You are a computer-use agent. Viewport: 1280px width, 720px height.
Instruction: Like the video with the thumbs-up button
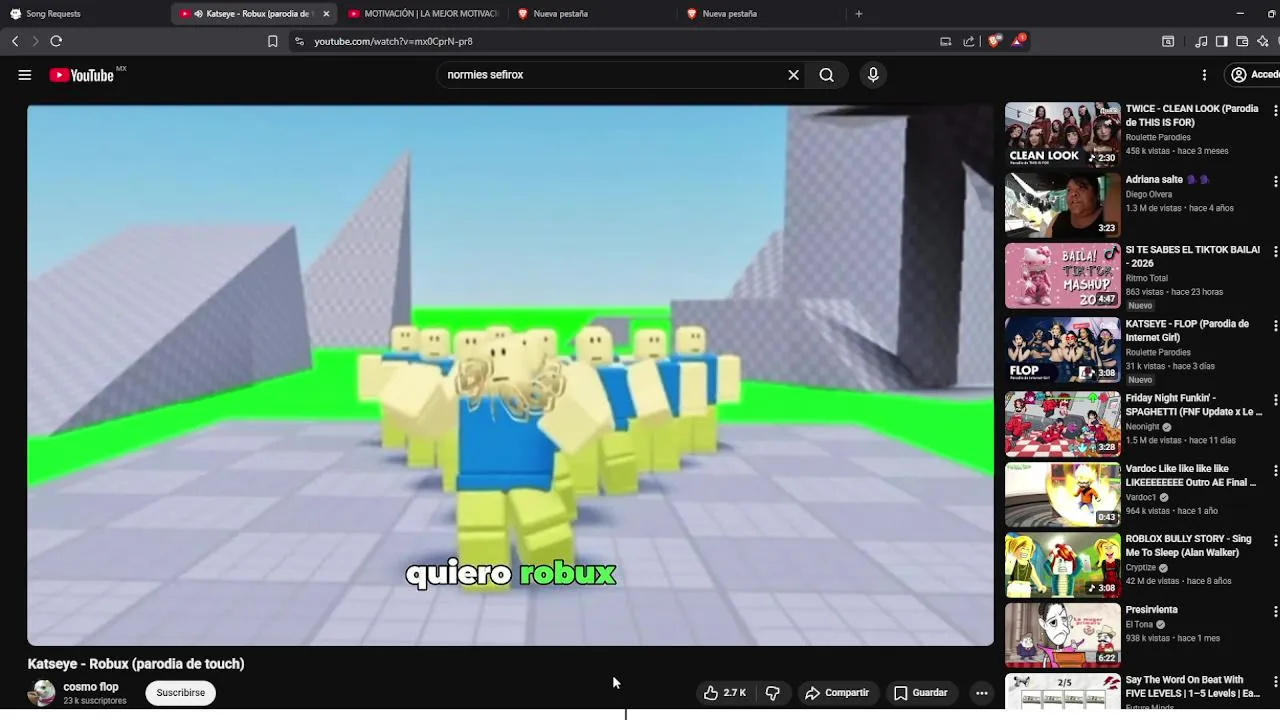[x=725, y=692]
